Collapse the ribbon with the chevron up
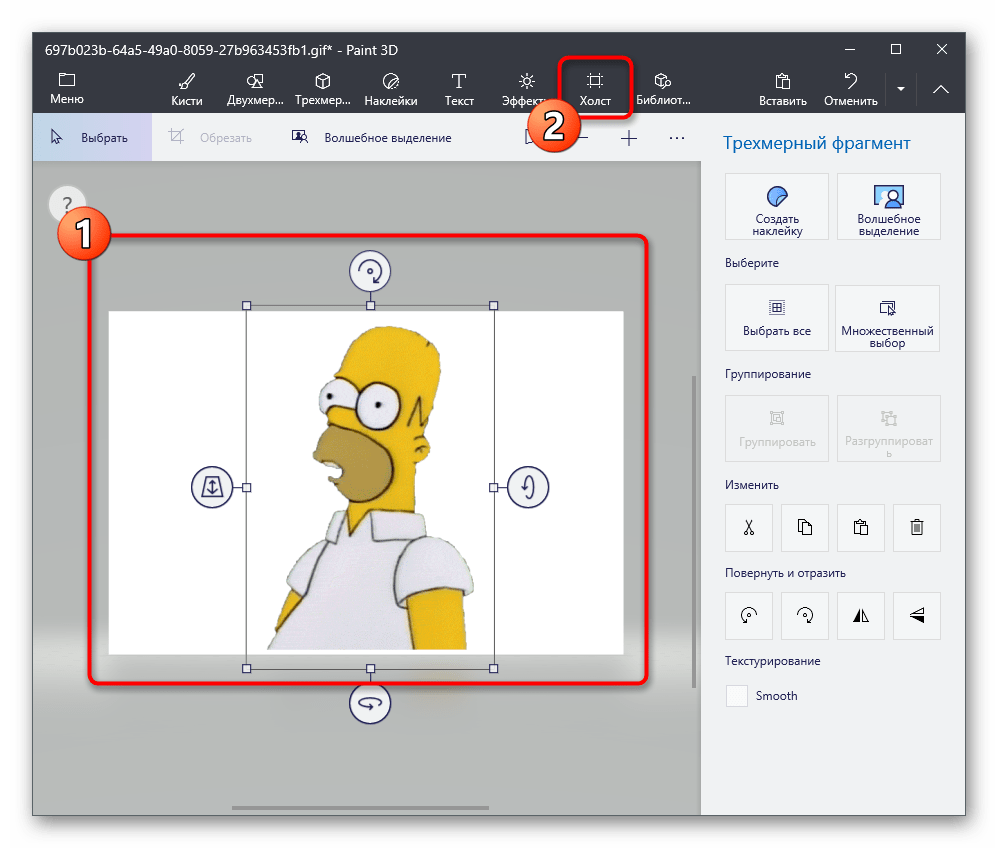Image resolution: width=998 pixels, height=848 pixels. (941, 89)
